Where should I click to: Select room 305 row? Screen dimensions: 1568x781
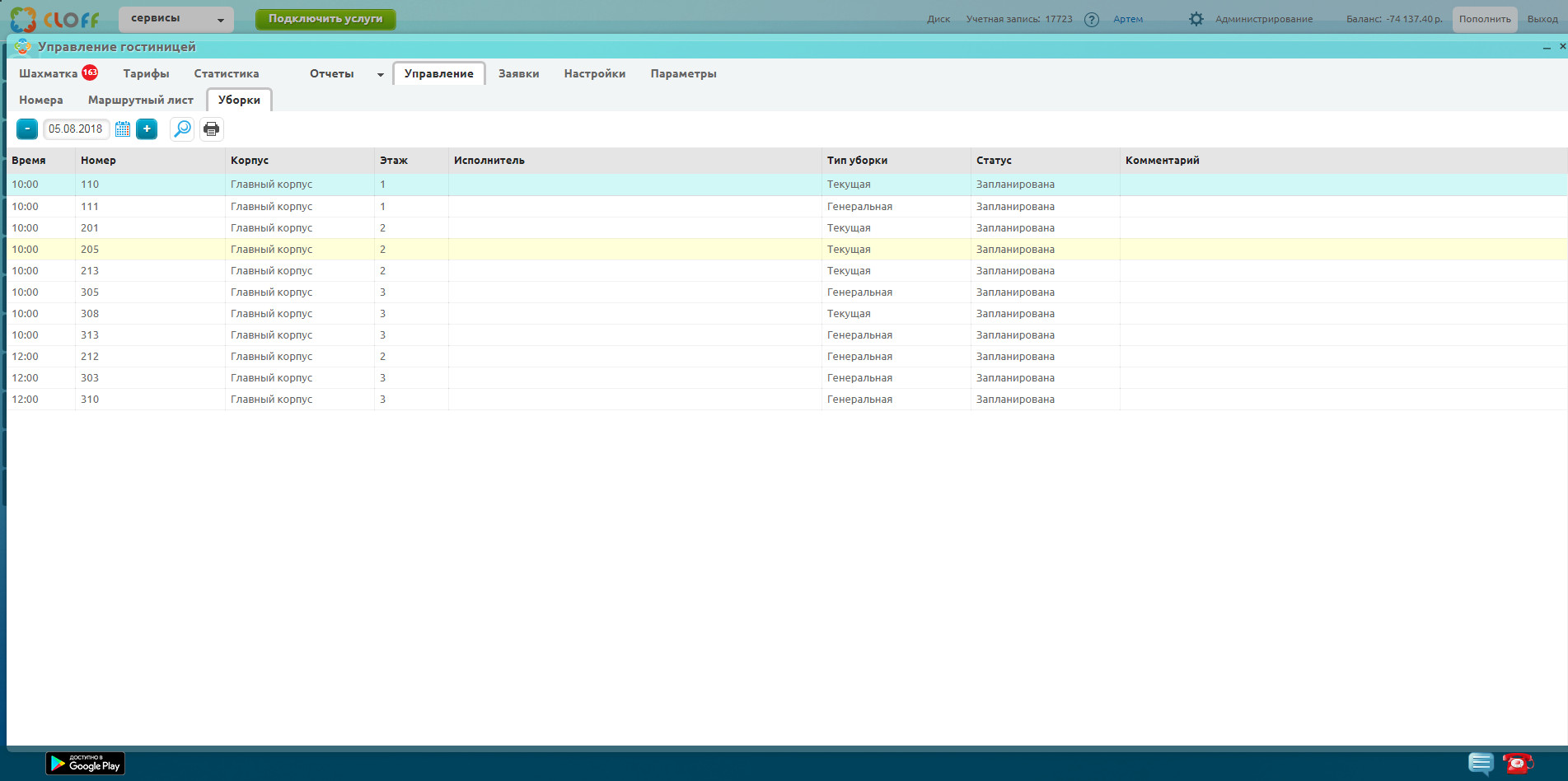(x=787, y=292)
